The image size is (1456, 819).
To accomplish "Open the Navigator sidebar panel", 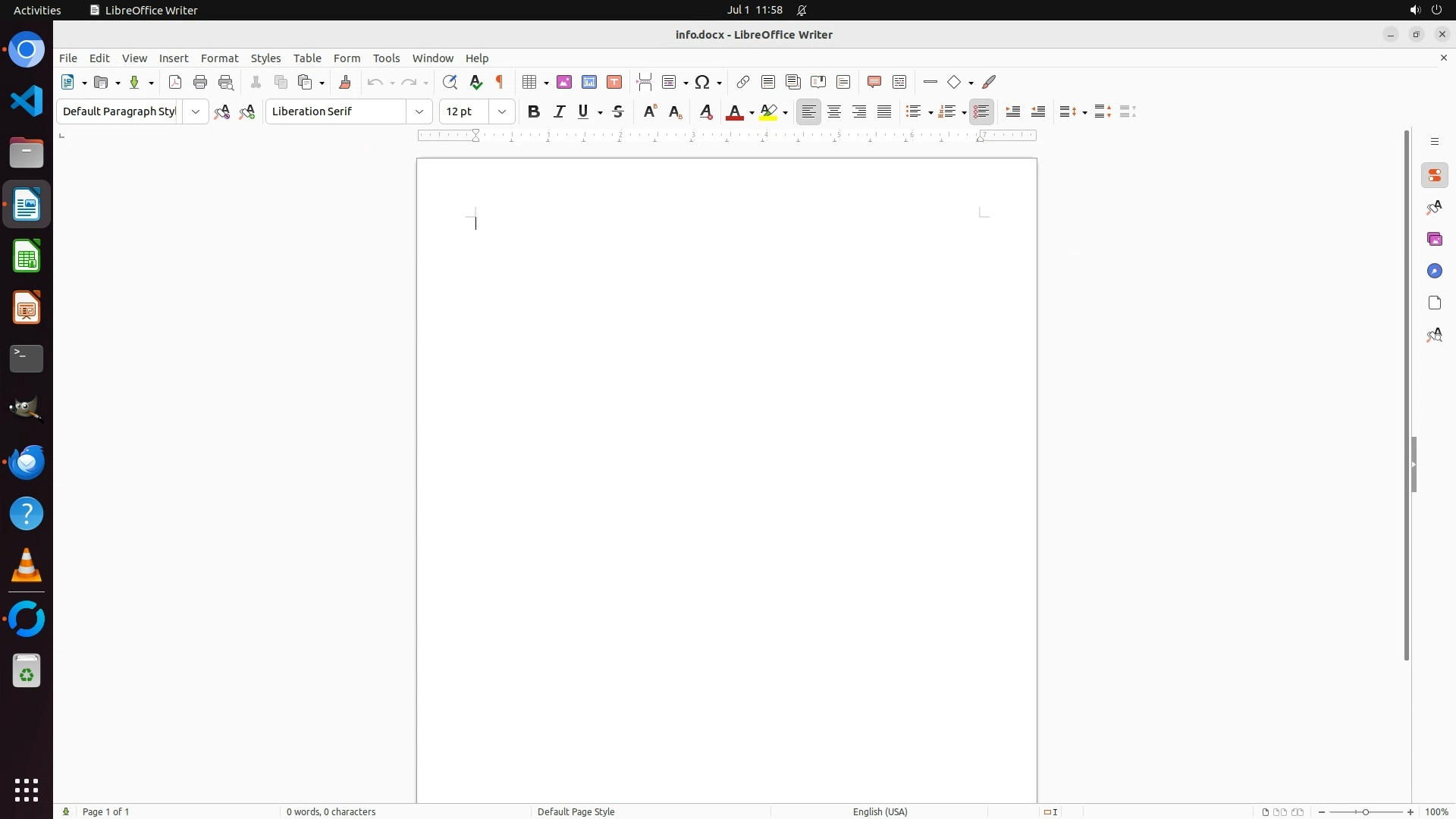I will point(1435,271).
